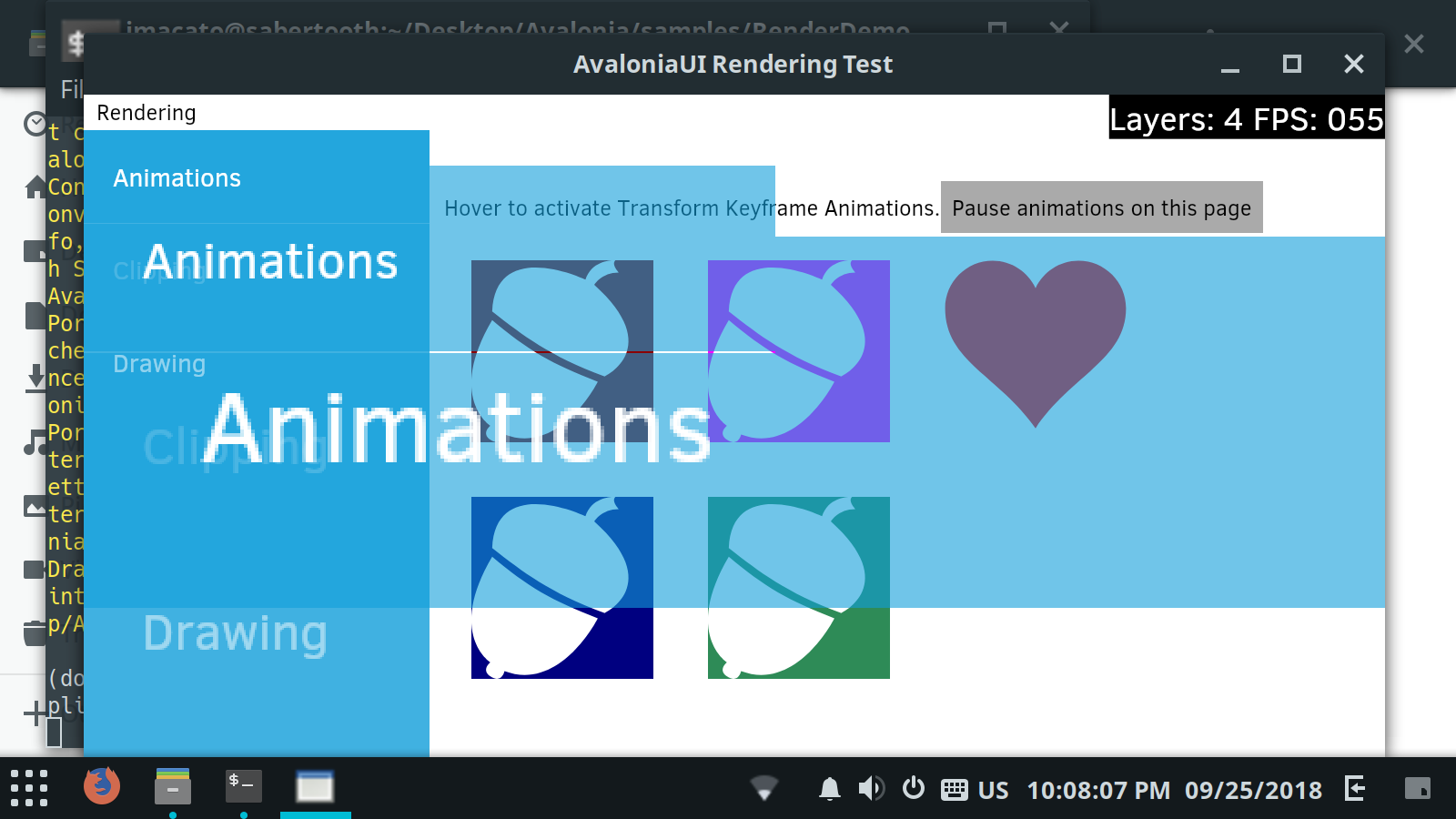Screen dimensions: 1456x819
Task: Select the Animations tab in sidebar
Action: (177, 177)
